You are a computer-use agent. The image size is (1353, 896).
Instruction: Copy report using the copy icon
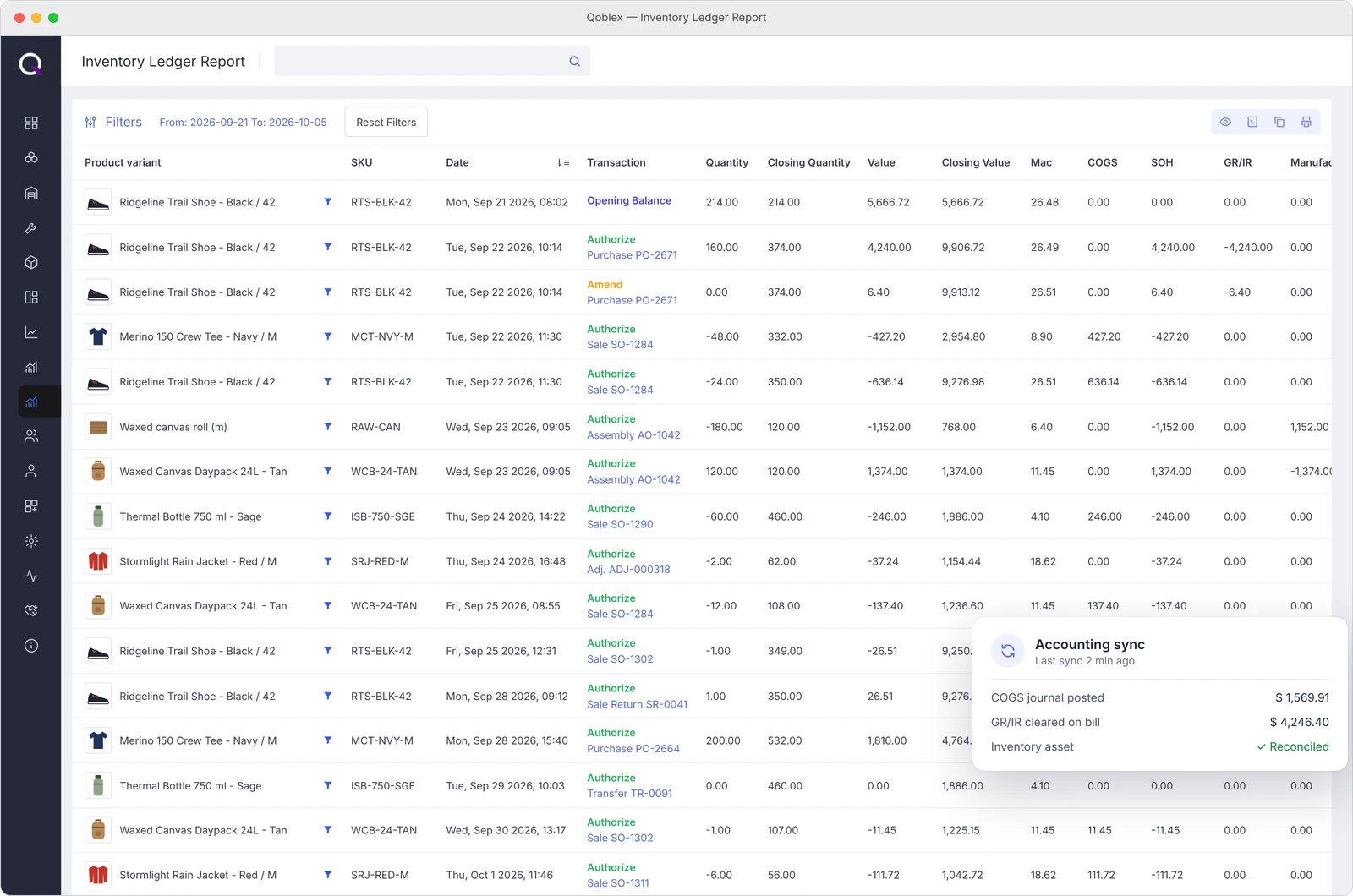[x=1279, y=122]
